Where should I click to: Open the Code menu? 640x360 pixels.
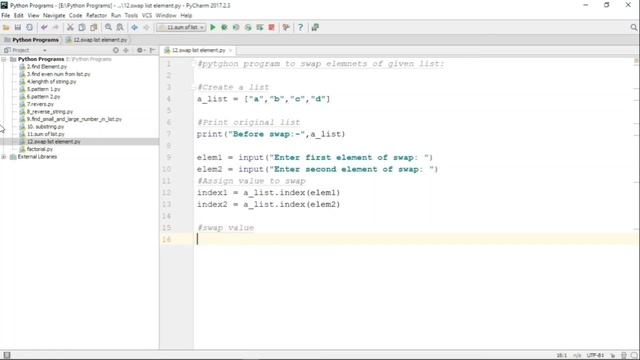76,16
